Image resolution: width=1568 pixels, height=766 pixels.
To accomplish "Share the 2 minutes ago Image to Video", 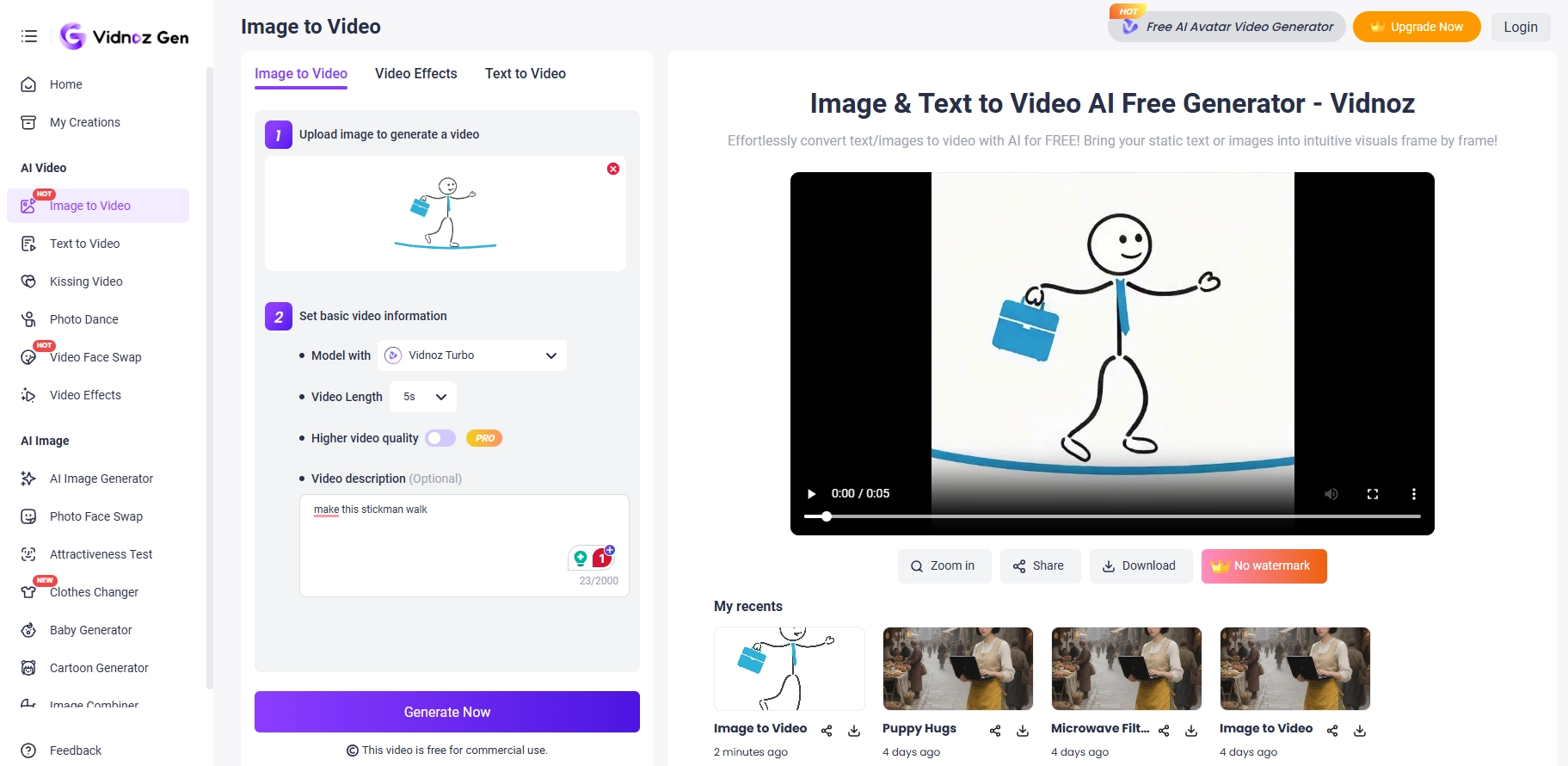I will click(x=827, y=731).
